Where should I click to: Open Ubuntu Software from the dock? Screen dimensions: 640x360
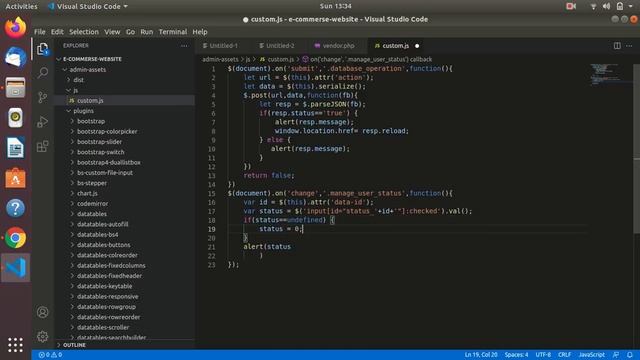16,178
